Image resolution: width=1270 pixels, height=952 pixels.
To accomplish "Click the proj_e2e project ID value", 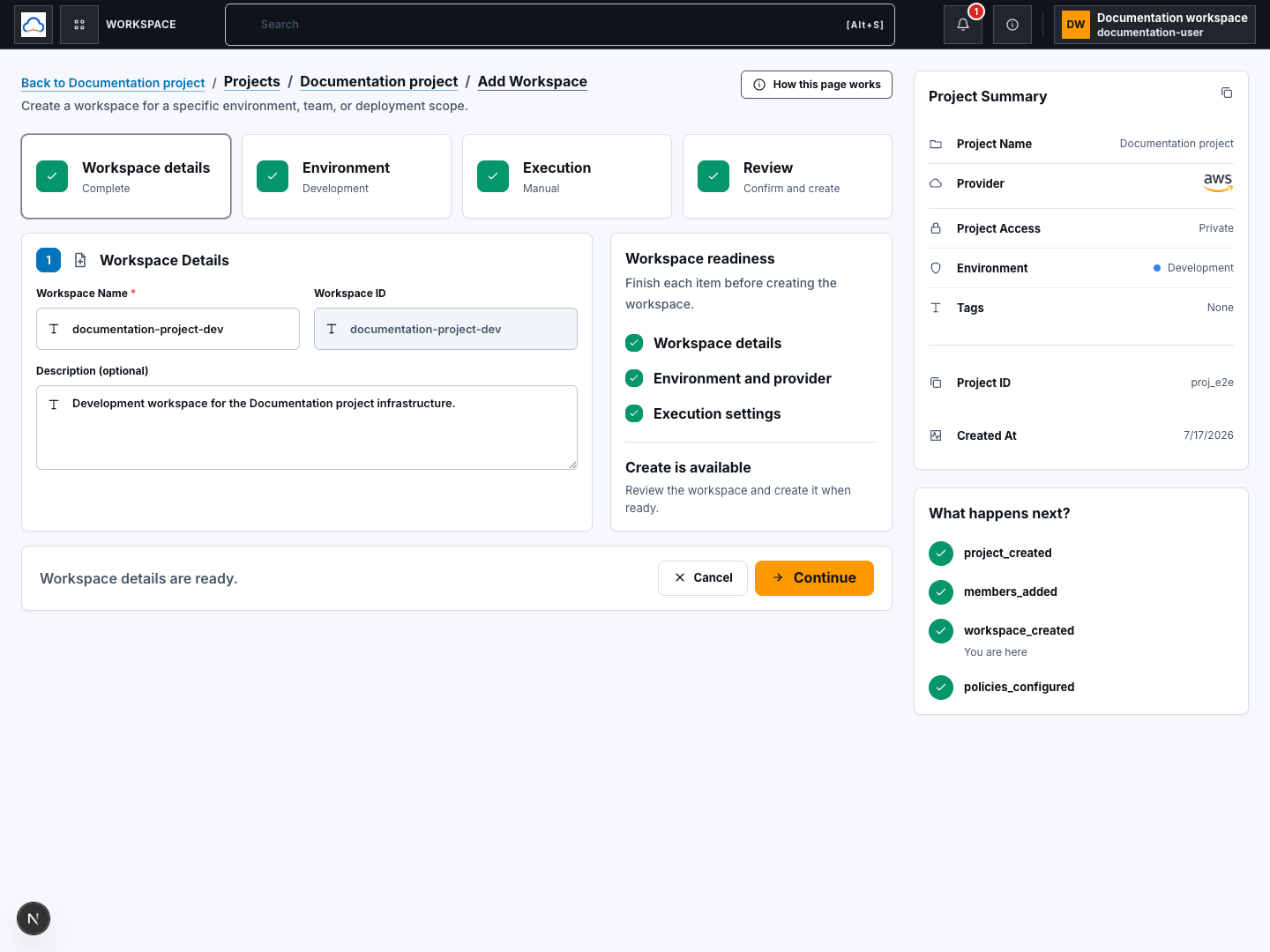I will click(1212, 383).
